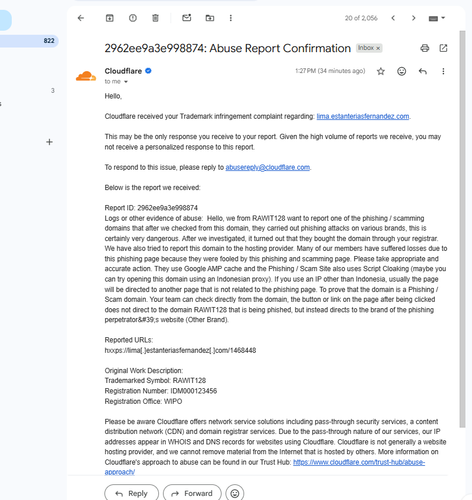Click abusereply@cloudflare.com email link
The width and height of the screenshot is (472, 500).
[268, 167]
